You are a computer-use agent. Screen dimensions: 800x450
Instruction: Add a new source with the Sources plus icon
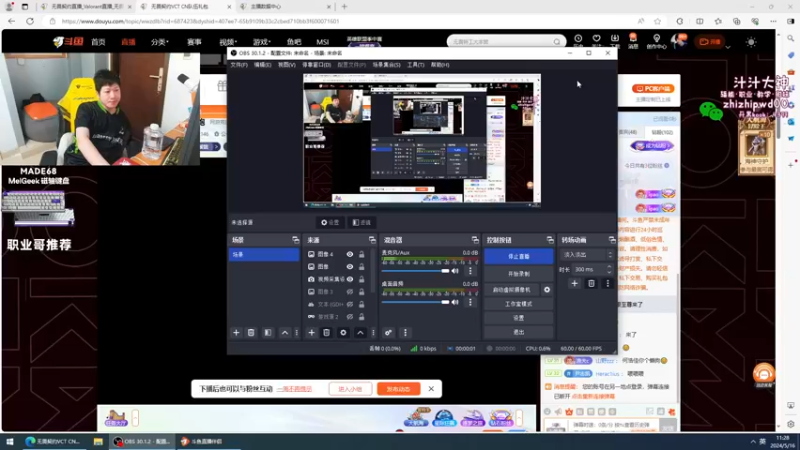[x=312, y=333]
